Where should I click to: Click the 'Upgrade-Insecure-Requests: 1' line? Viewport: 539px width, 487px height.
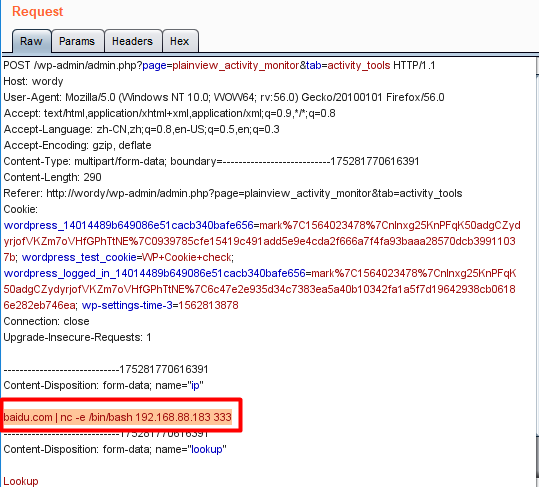(x=77, y=337)
